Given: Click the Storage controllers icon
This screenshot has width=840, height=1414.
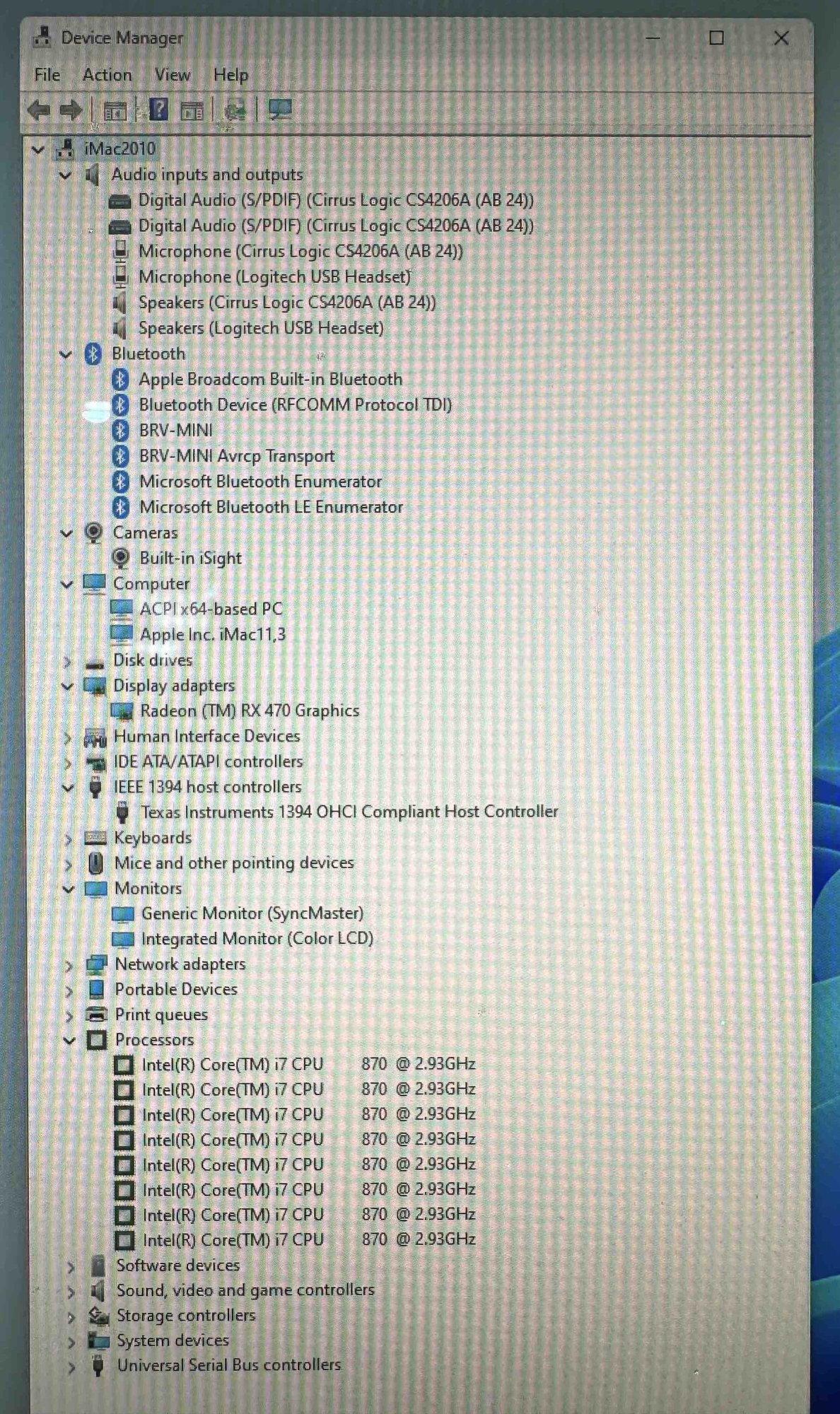Looking at the screenshot, I should coord(98,1315).
